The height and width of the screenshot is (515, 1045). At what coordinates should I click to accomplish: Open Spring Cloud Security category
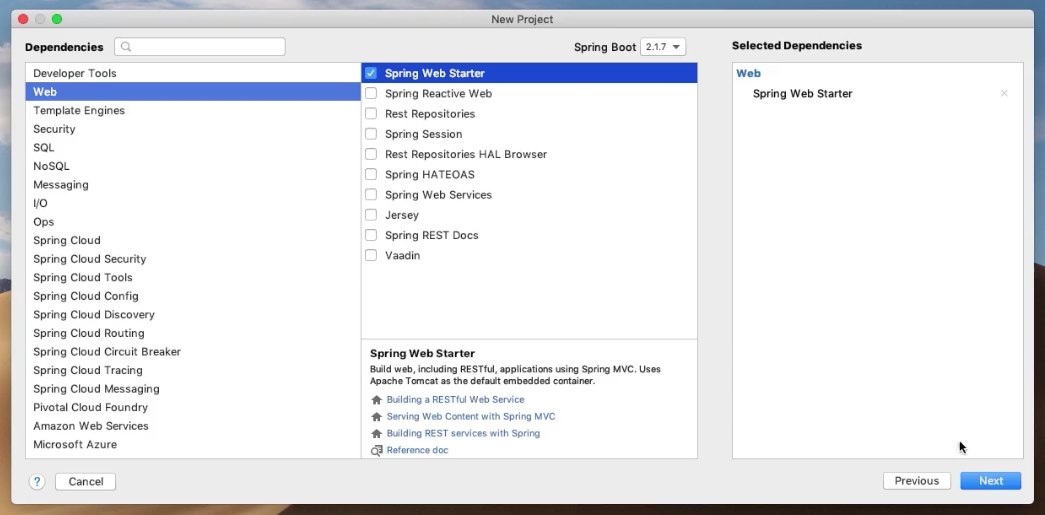click(193, 259)
